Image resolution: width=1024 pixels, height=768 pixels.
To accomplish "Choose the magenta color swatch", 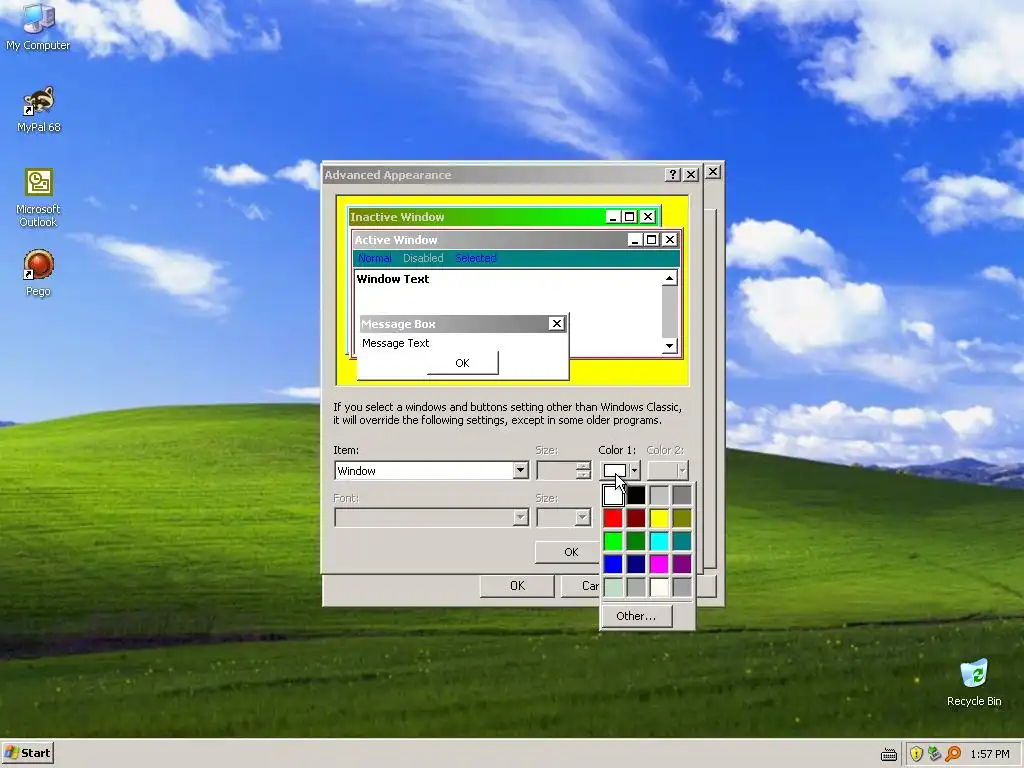I will (659, 564).
